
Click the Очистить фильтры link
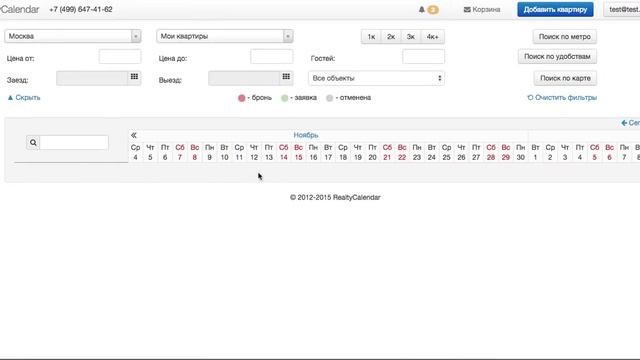tap(562, 98)
